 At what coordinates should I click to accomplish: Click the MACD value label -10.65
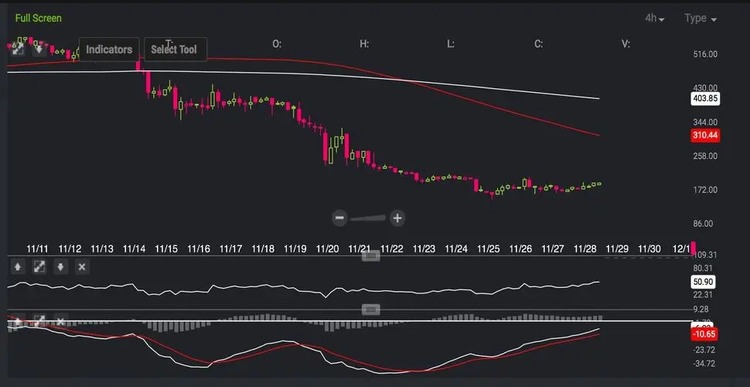pos(704,334)
